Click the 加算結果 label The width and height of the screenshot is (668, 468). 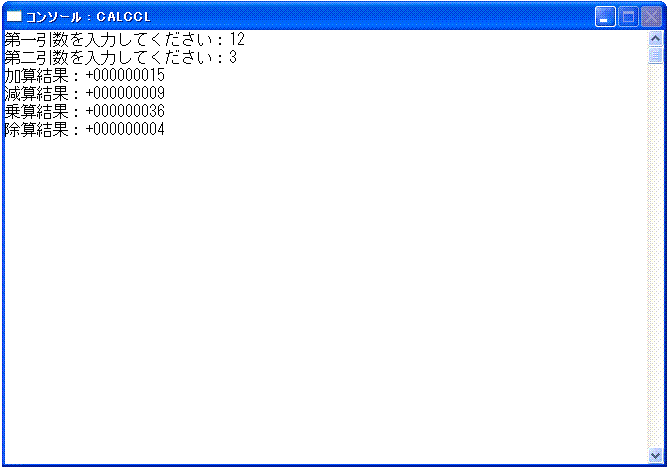36,75
